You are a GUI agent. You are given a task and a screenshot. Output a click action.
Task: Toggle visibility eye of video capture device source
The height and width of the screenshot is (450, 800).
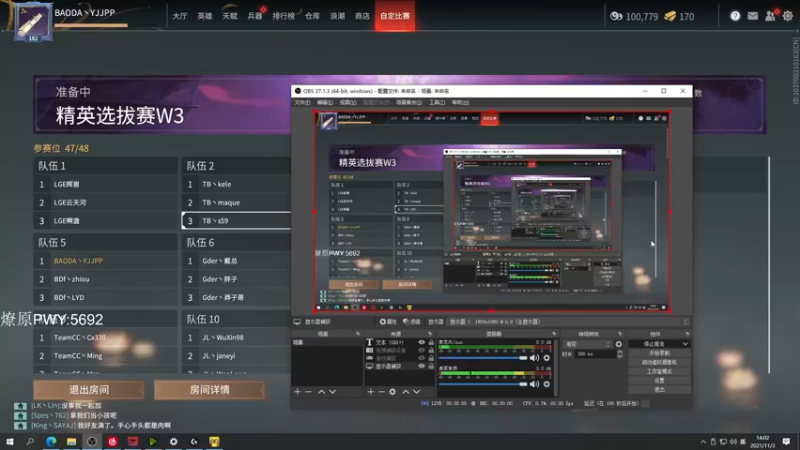point(421,350)
